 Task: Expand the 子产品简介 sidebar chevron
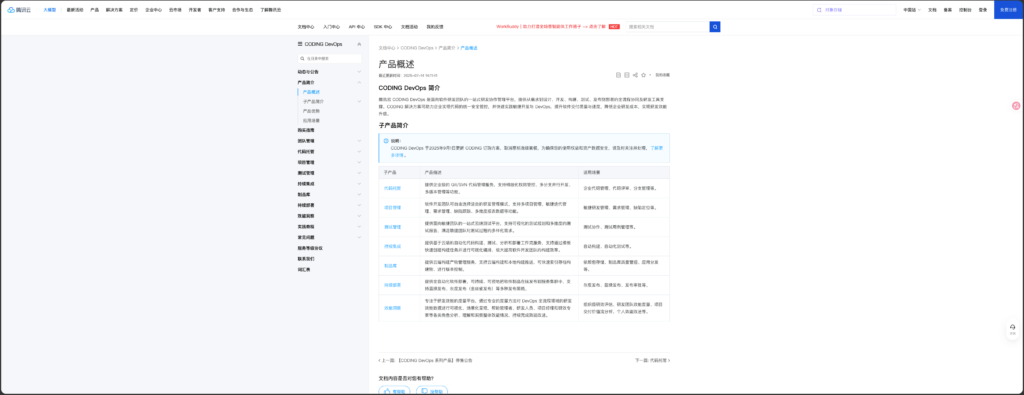359,101
